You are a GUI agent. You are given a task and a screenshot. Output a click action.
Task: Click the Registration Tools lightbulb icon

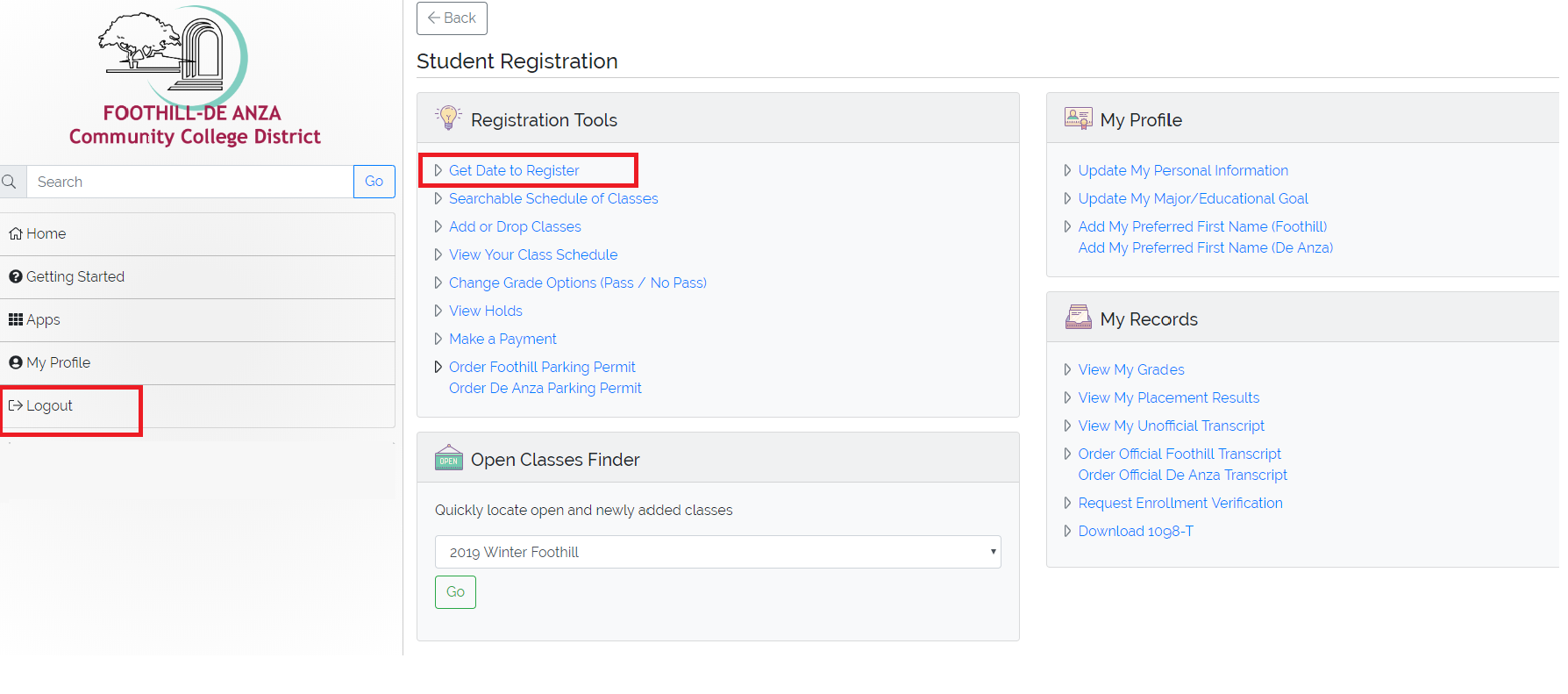tap(448, 118)
